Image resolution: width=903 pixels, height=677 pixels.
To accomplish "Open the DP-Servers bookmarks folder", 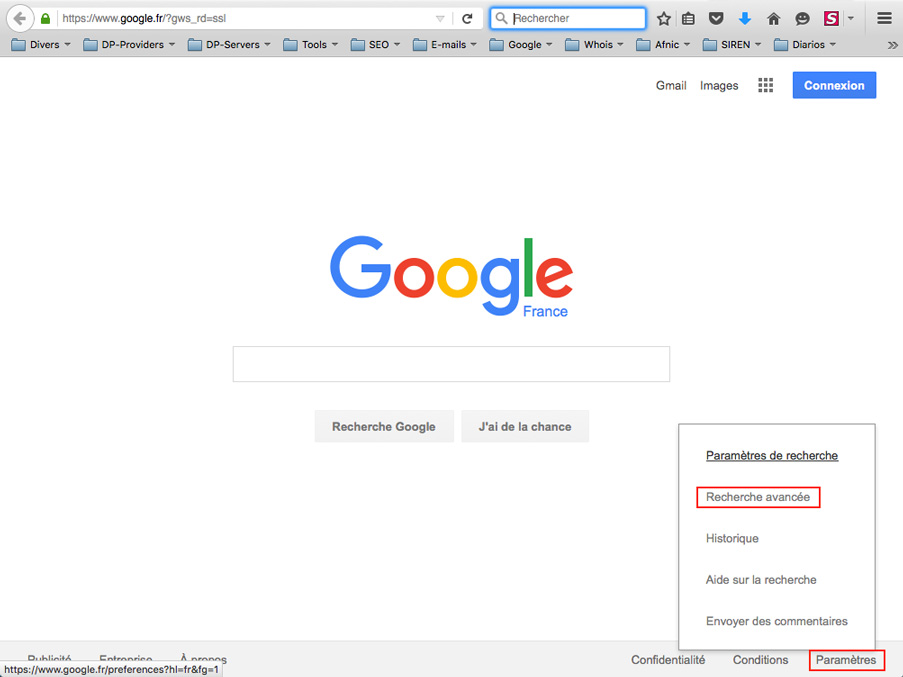I will pyautogui.click(x=229, y=44).
